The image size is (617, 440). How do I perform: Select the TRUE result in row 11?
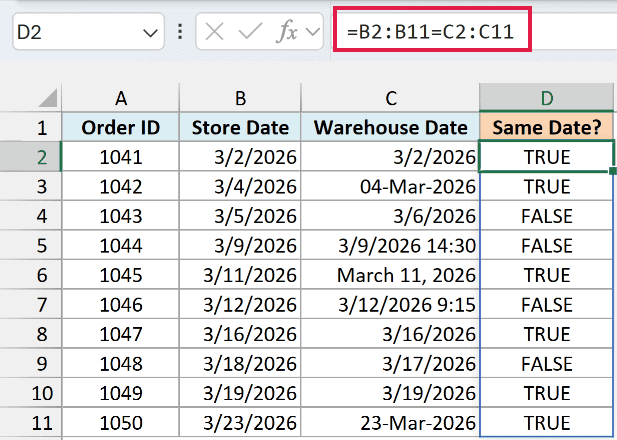click(547, 422)
